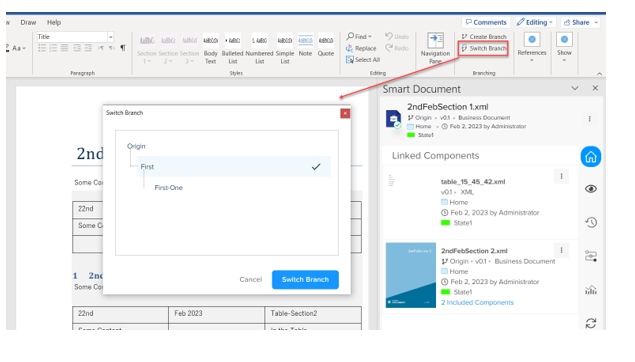
Task: Open options menu for 2ndFebSection 1.xml
Action: pyautogui.click(x=590, y=119)
